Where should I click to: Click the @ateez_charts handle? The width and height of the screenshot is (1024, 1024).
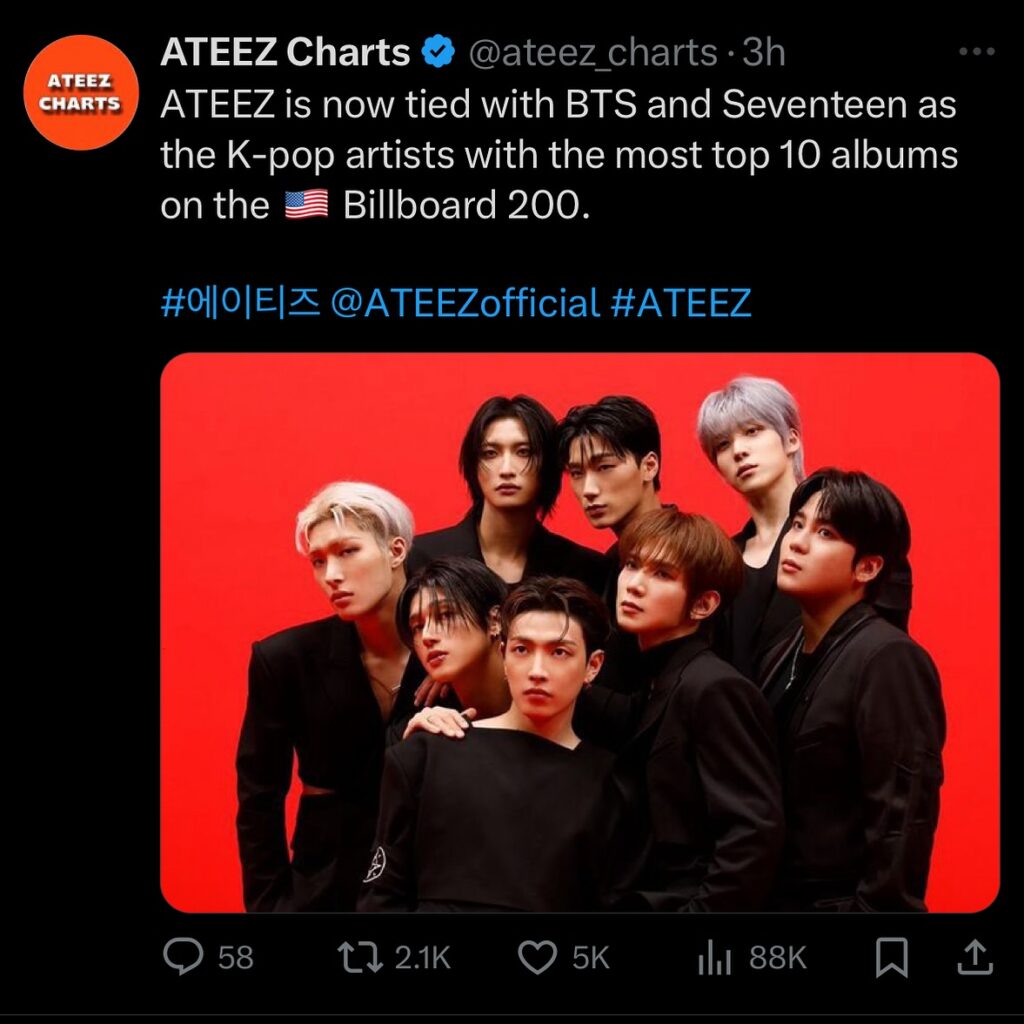(x=593, y=52)
